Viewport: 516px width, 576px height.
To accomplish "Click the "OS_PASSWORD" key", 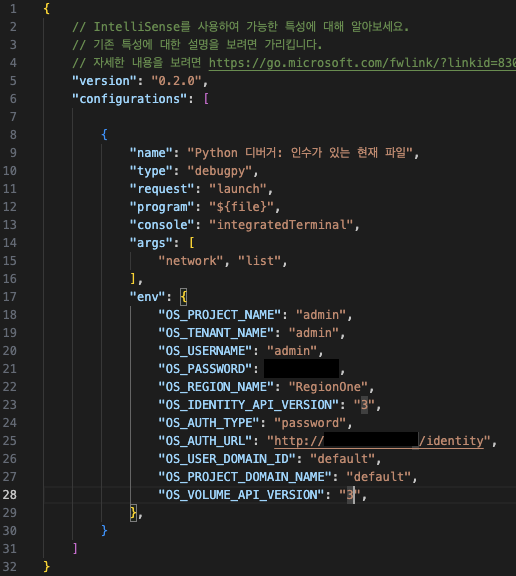I will coord(205,369).
